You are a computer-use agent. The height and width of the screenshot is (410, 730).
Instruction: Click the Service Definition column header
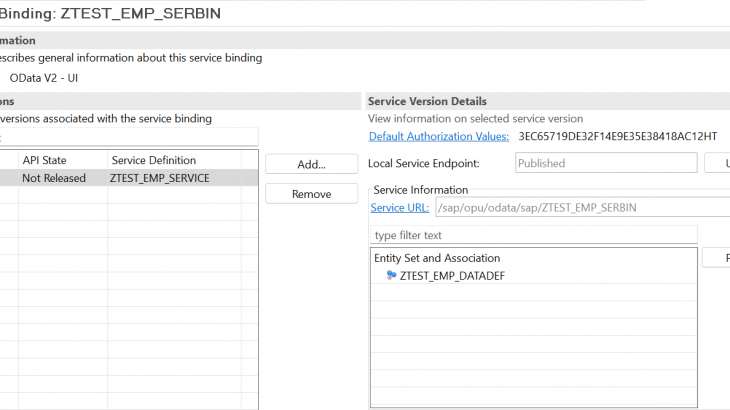tap(173, 160)
